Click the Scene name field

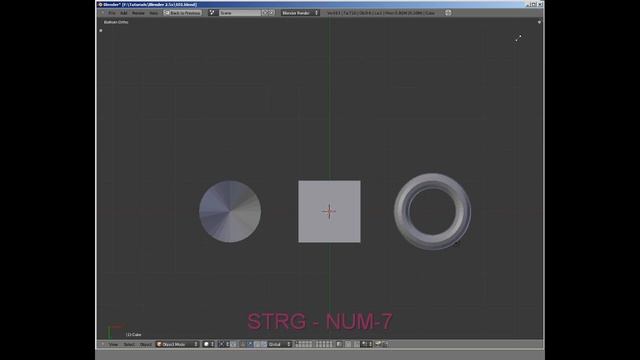240,13
